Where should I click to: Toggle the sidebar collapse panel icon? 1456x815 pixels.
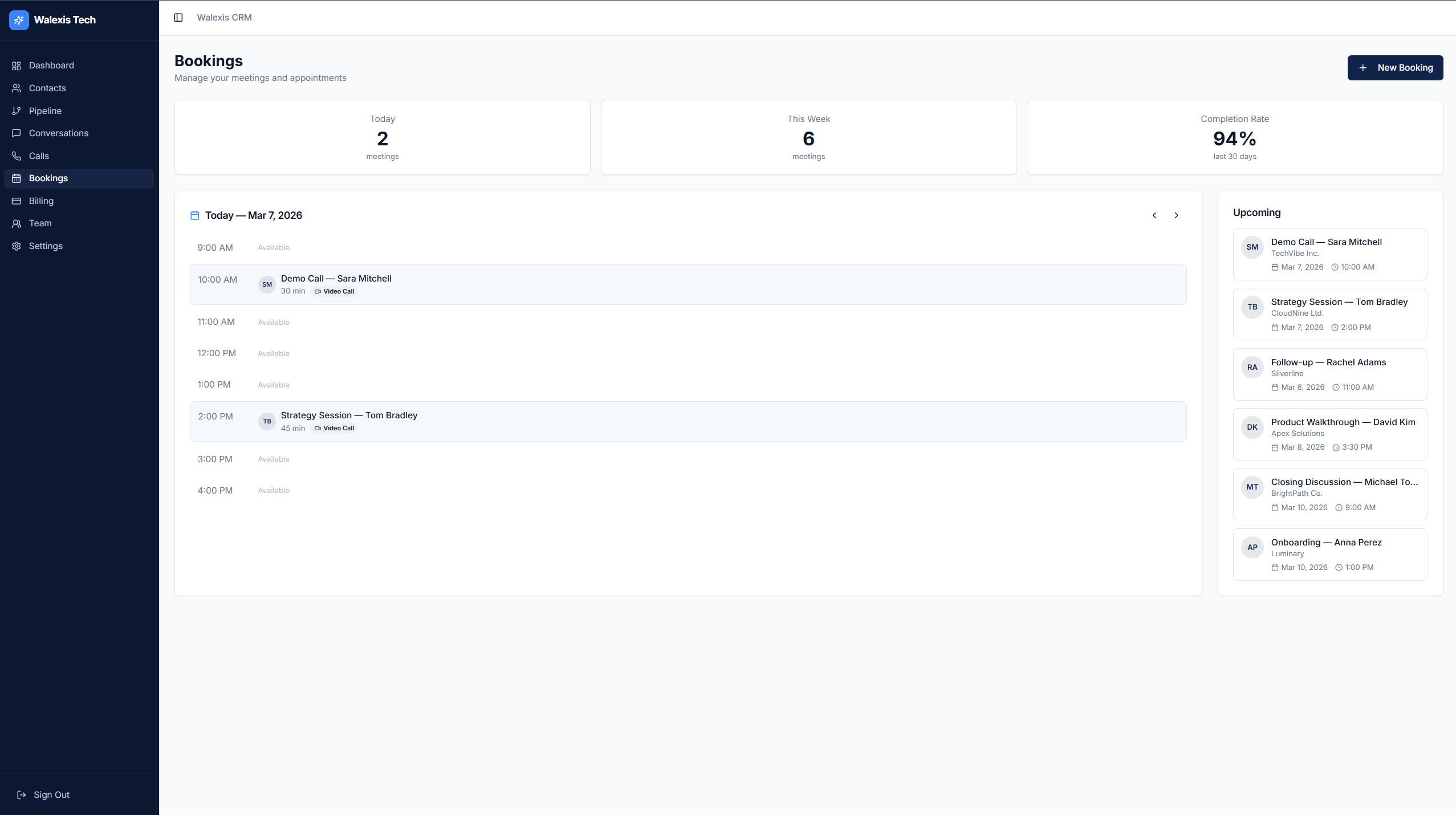coord(179,17)
